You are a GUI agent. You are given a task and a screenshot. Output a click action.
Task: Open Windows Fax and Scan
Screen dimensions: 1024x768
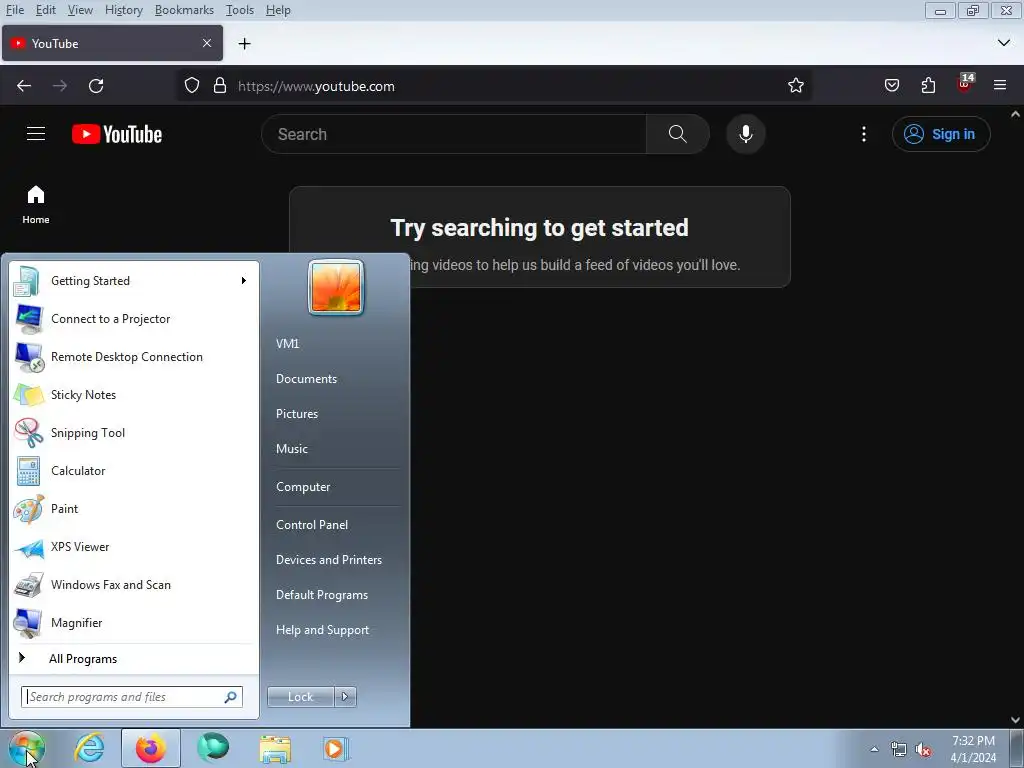point(134,584)
